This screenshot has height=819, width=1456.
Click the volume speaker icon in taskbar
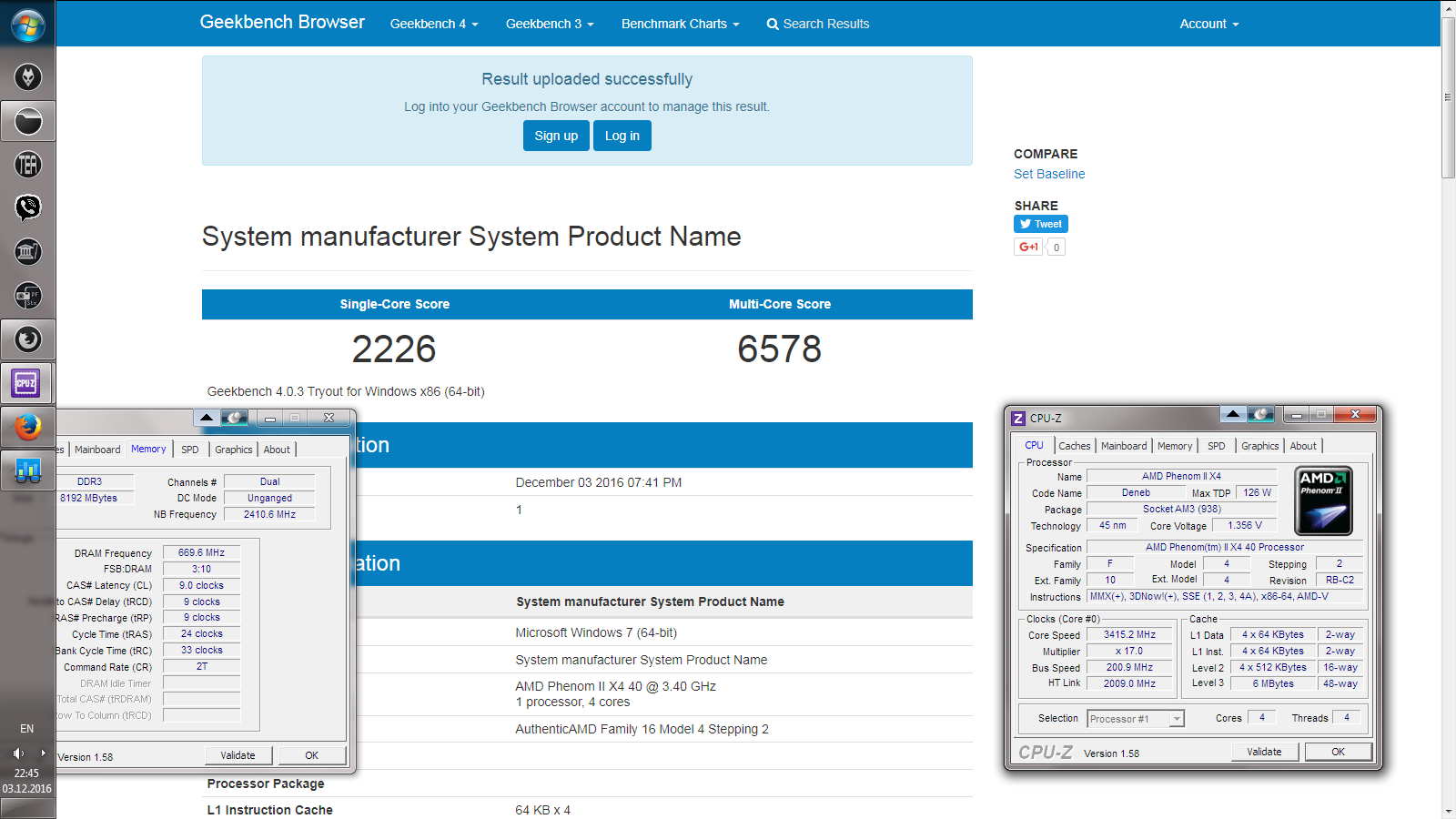click(18, 753)
